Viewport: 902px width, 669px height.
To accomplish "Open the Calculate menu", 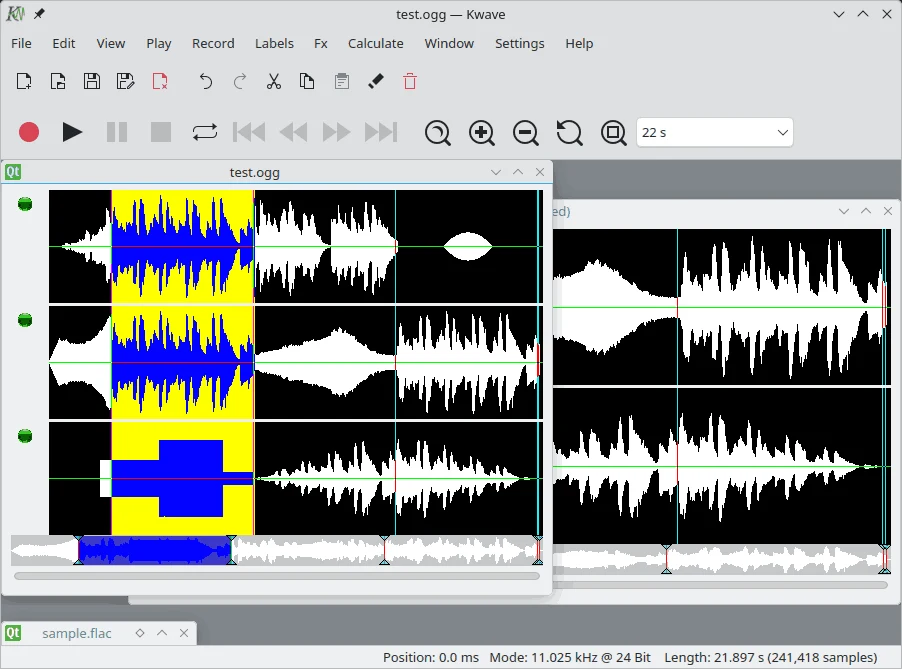I will click(376, 43).
